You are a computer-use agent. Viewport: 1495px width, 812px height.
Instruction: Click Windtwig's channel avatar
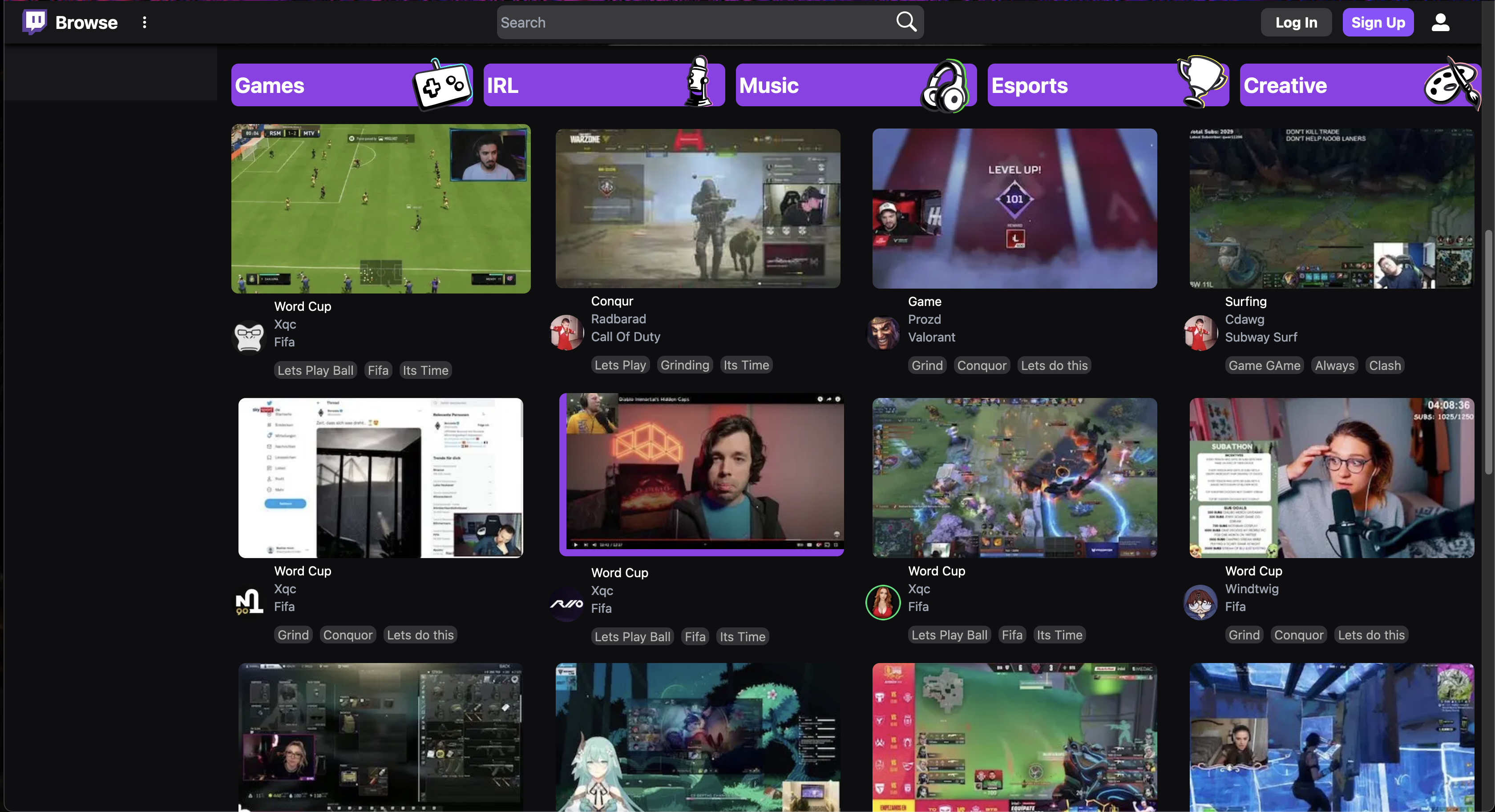tap(1200, 602)
